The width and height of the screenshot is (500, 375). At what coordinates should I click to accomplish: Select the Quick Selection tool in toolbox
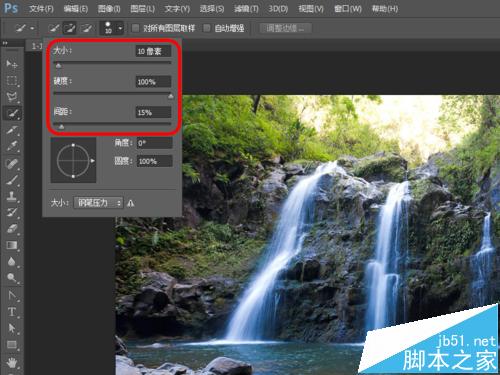12,113
